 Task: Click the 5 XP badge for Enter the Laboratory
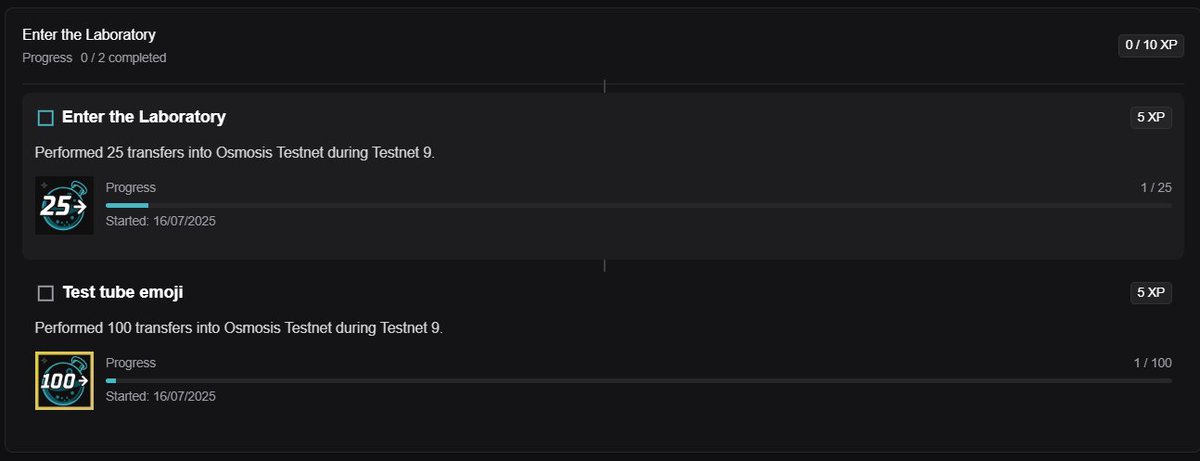(1151, 117)
